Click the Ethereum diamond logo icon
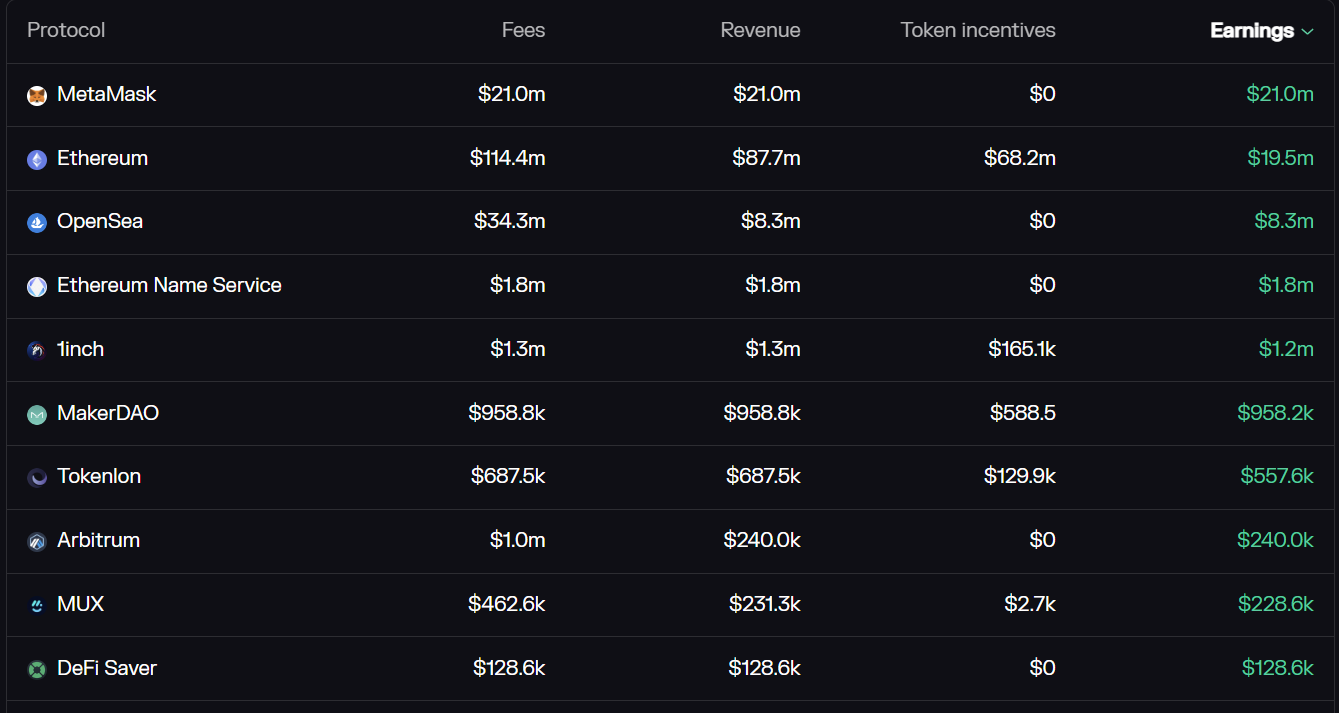This screenshot has width=1339, height=713. tap(37, 160)
